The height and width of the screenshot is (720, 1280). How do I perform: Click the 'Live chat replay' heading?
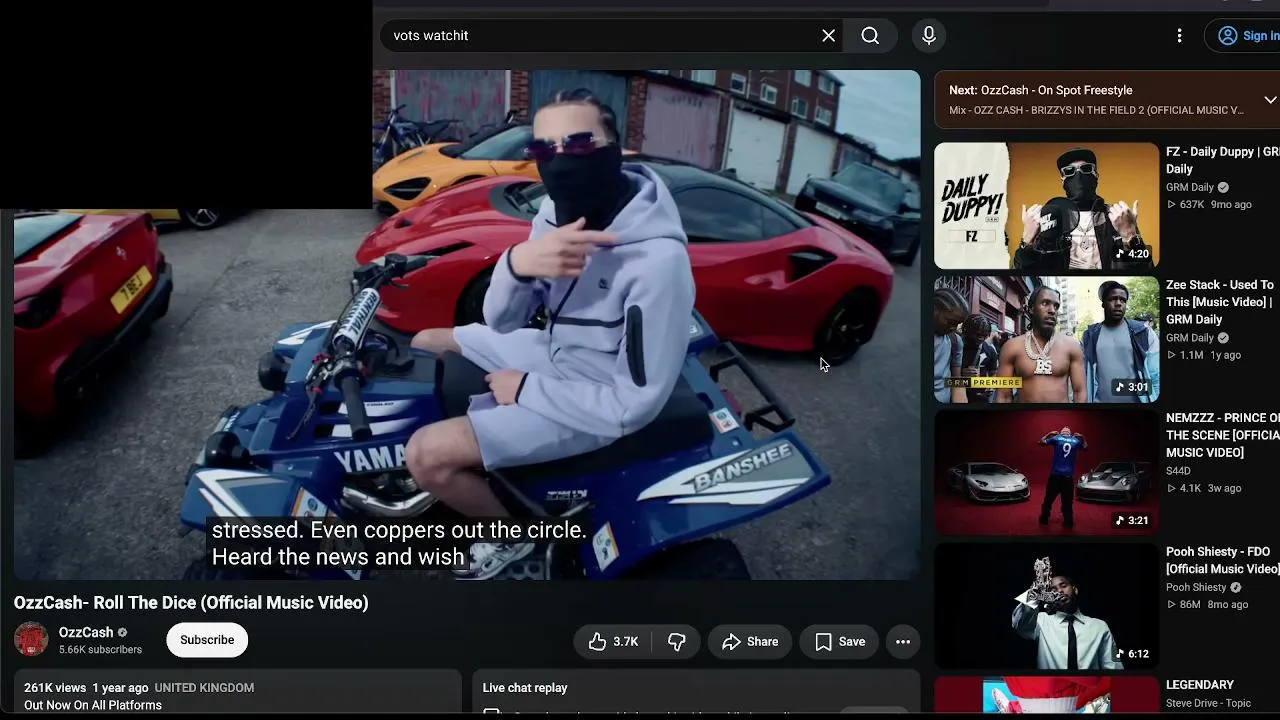point(525,688)
